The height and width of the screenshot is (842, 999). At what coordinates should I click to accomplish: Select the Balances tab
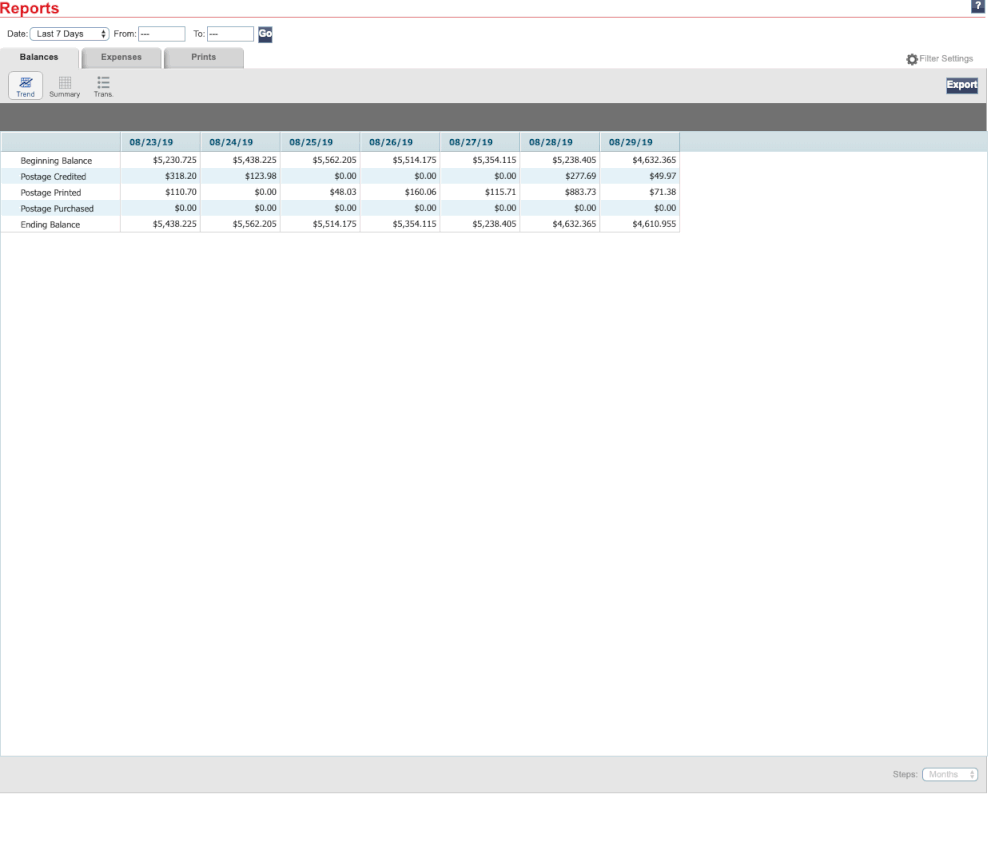[39, 57]
